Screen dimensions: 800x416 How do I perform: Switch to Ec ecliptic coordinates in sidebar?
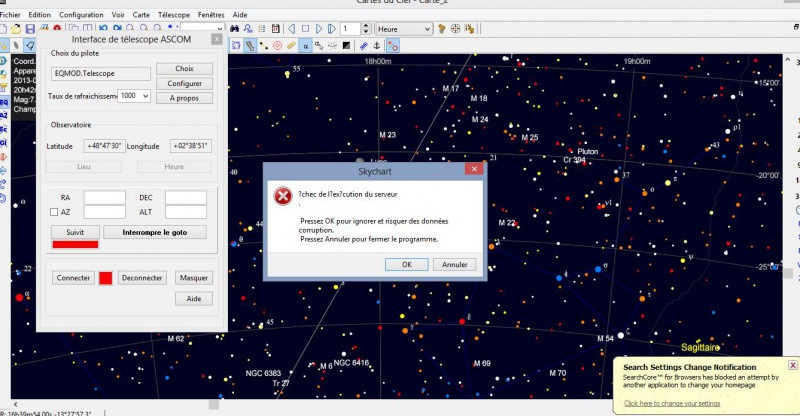tap(4, 130)
